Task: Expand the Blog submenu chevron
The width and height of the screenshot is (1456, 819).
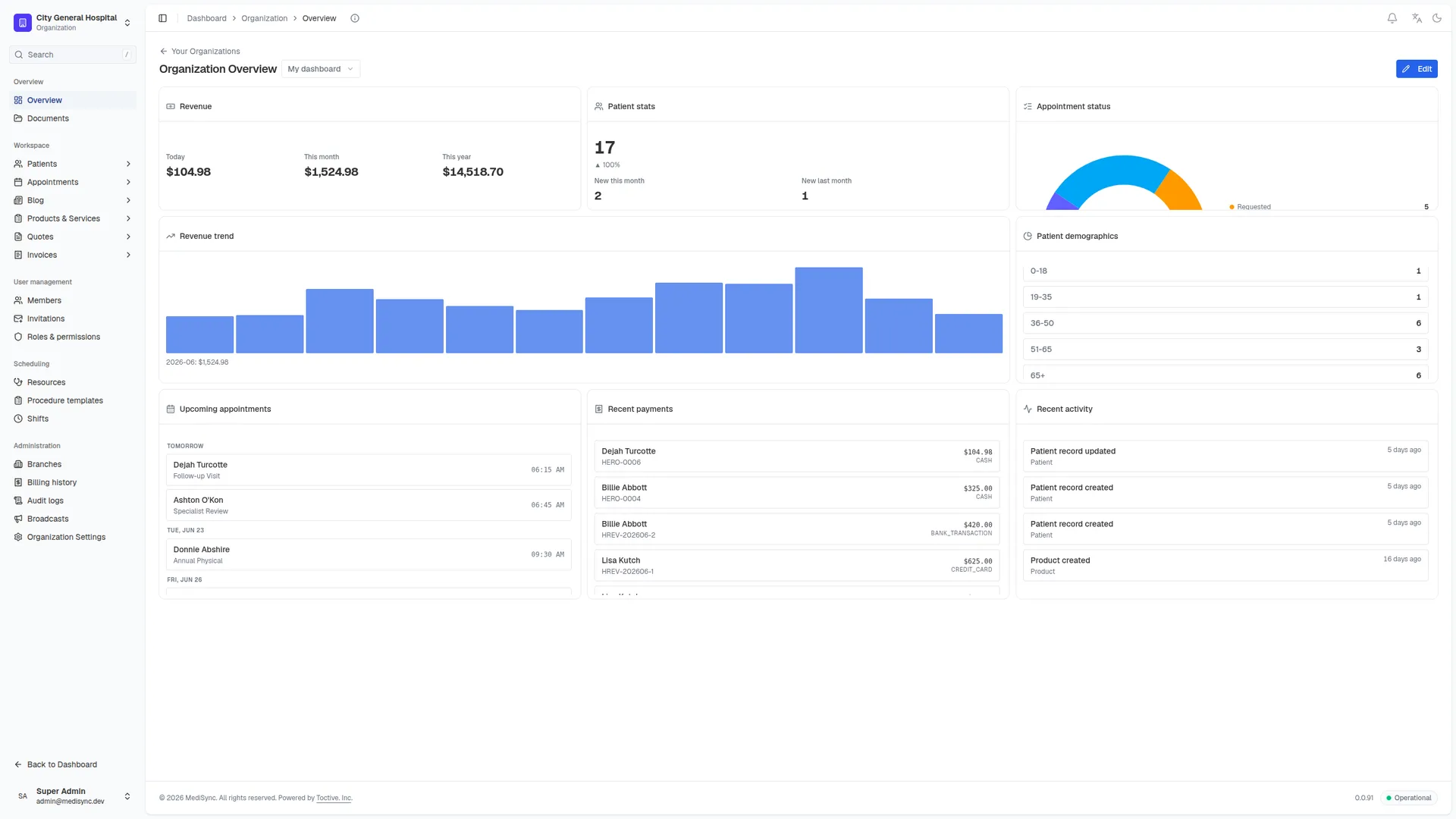Action: [128, 200]
